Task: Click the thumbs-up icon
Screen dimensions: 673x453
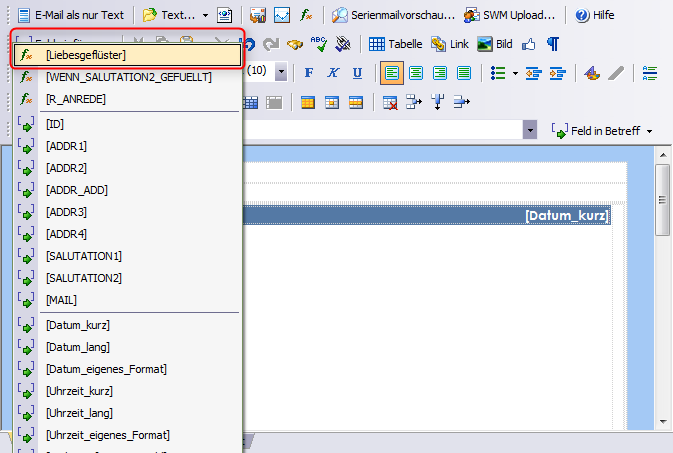Action: (529, 44)
